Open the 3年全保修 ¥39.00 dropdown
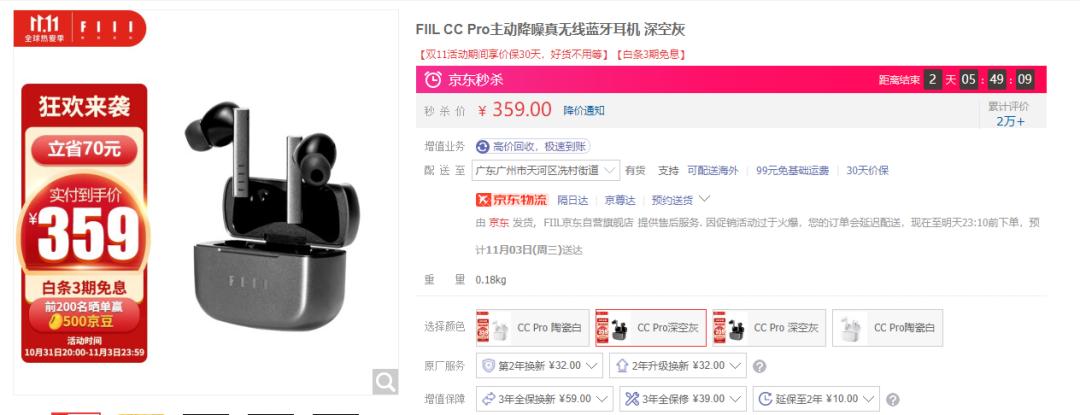This screenshot has width=1080, height=415. [x=683, y=398]
